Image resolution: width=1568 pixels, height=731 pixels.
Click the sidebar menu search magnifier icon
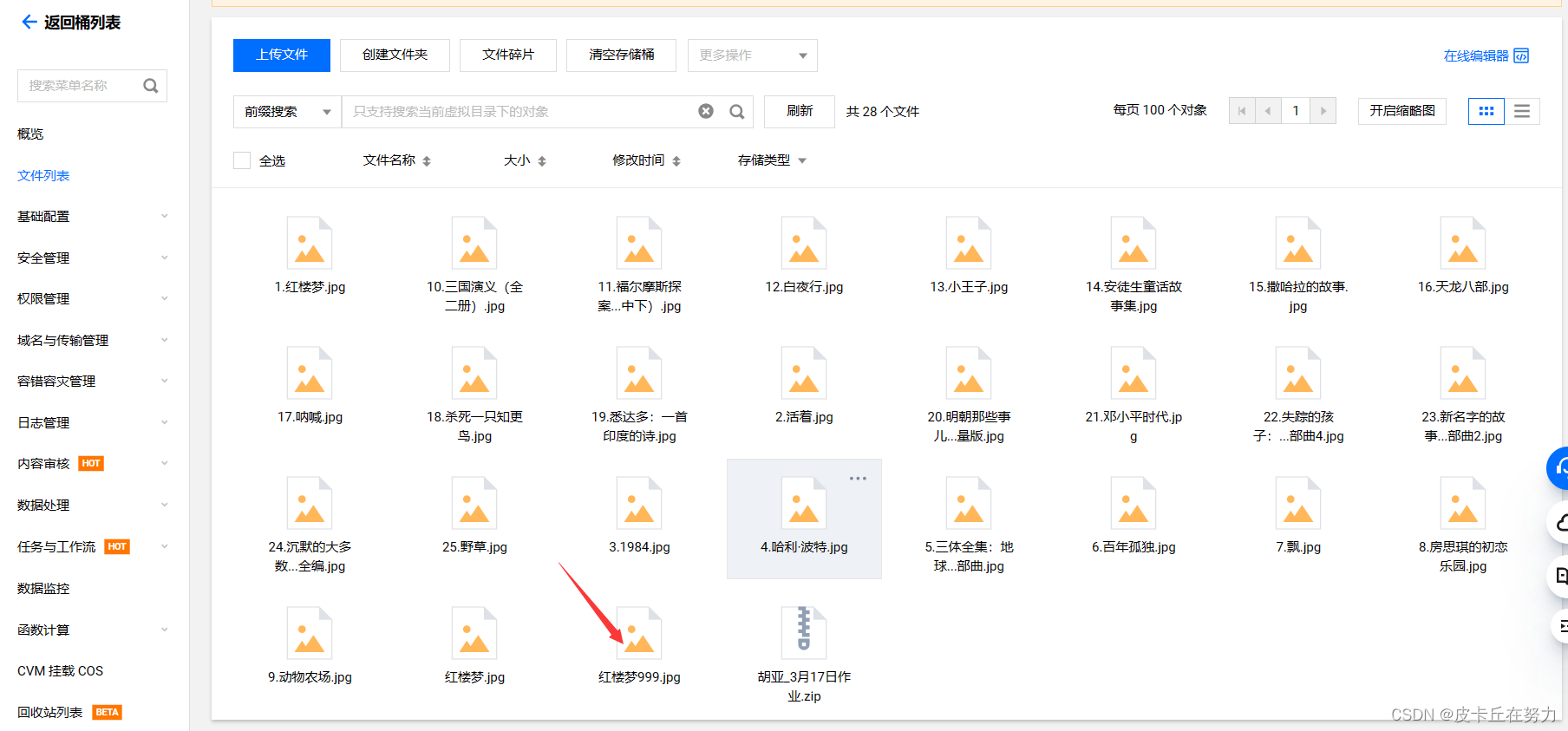151,86
